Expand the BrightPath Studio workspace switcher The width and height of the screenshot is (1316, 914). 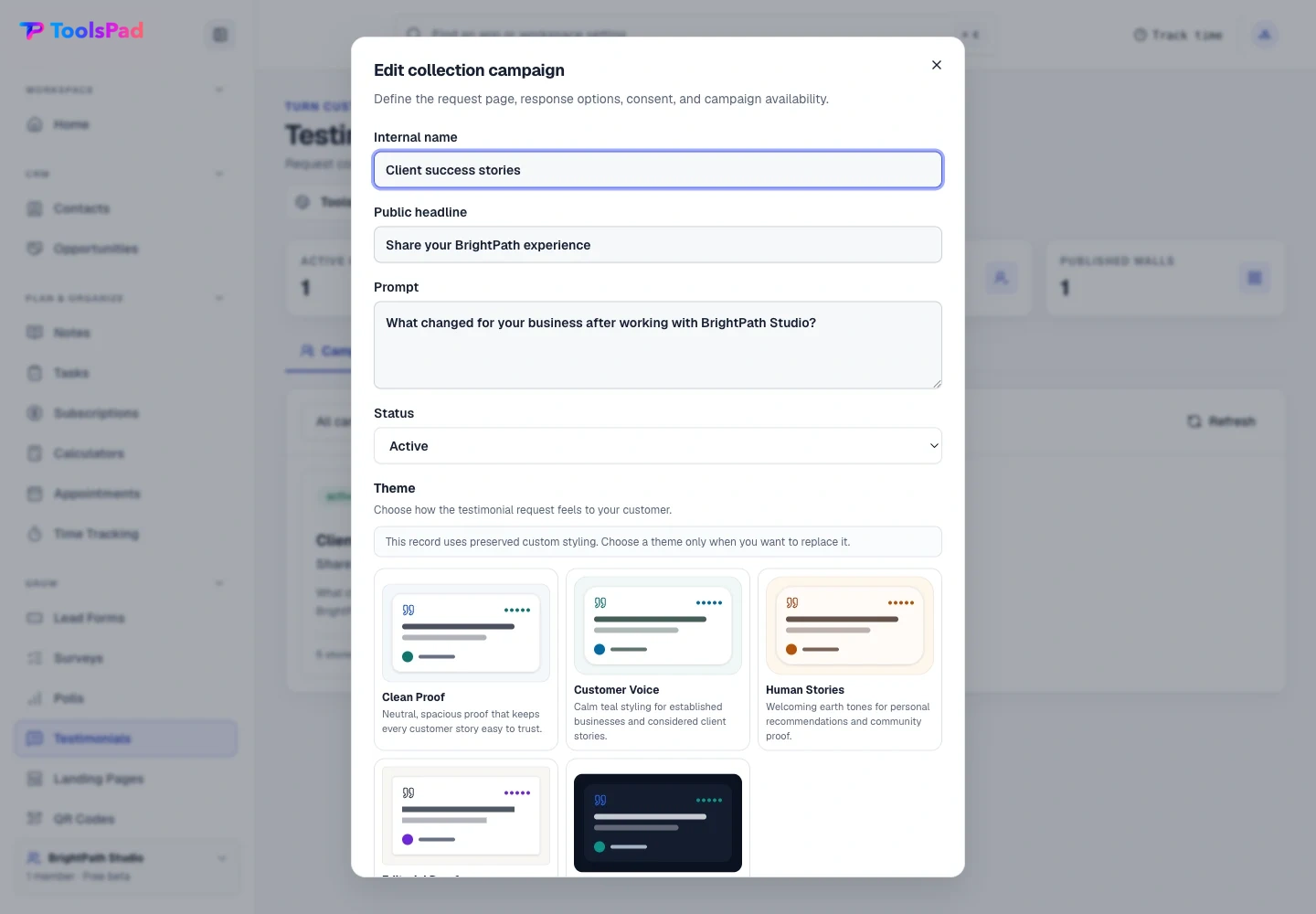coord(127,866)
